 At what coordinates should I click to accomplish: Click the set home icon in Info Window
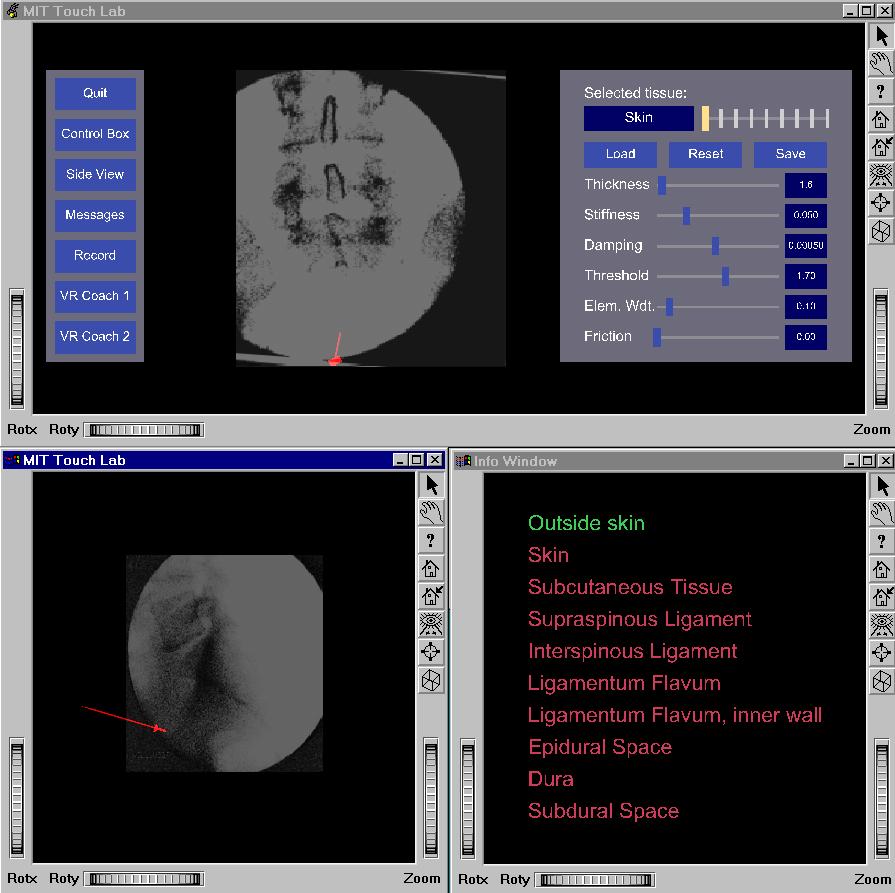click(x=881, y=597)
